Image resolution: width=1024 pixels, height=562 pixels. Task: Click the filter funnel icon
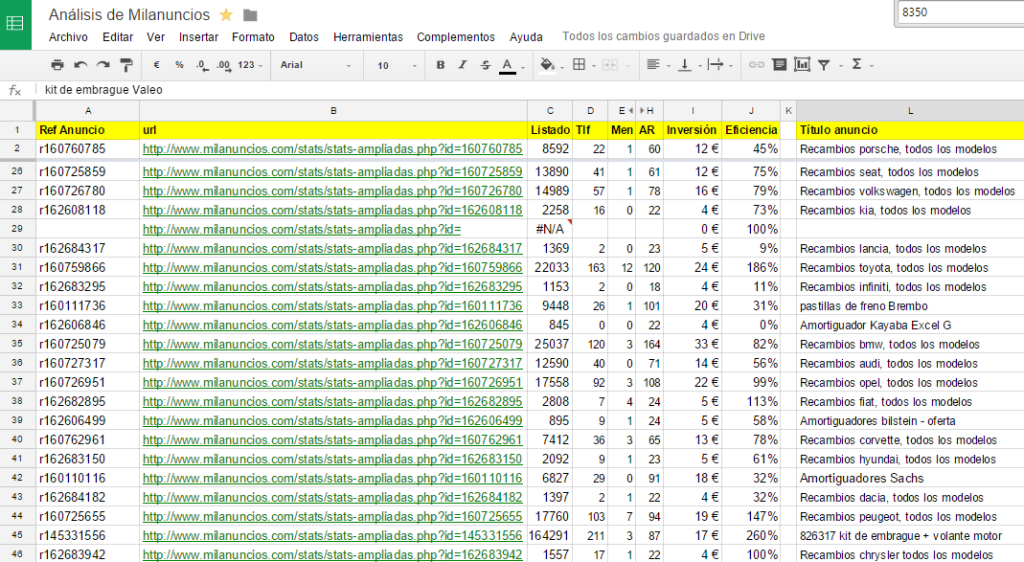824,65
